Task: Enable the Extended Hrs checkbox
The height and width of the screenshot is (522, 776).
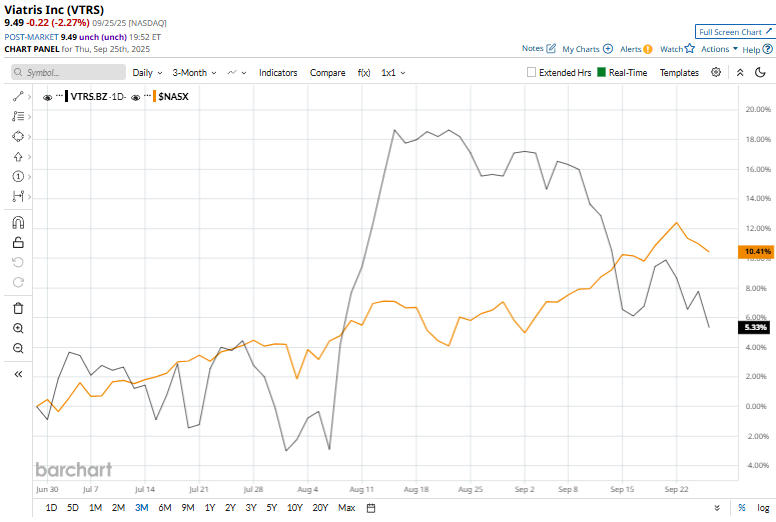Action: pyautogui.click(x=532, y=72)
